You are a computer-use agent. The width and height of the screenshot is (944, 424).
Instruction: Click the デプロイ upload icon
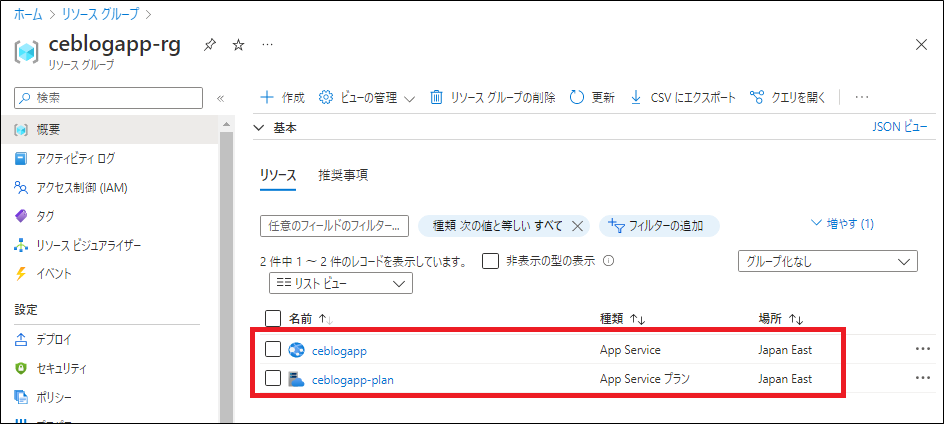[x=21, y=340]
